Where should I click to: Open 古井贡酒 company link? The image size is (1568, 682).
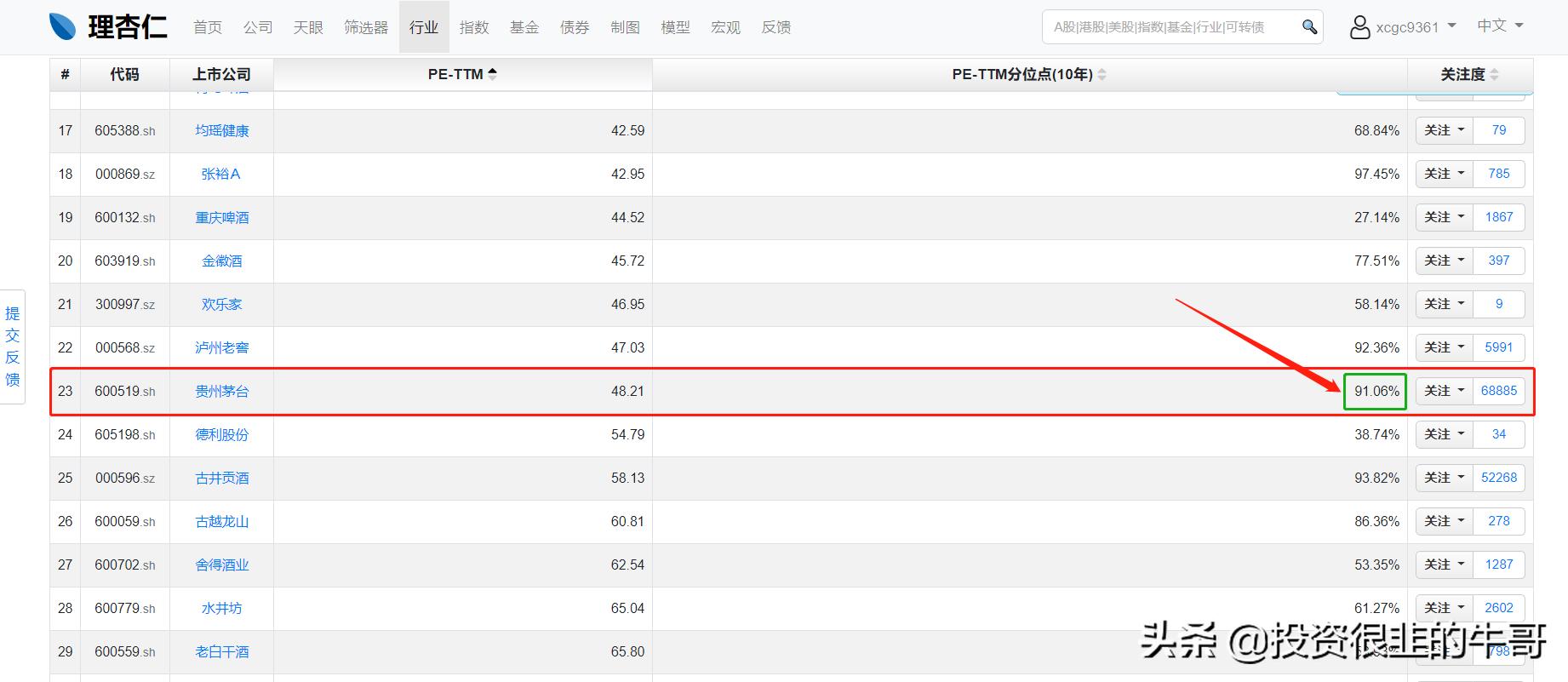pos(222,478)
